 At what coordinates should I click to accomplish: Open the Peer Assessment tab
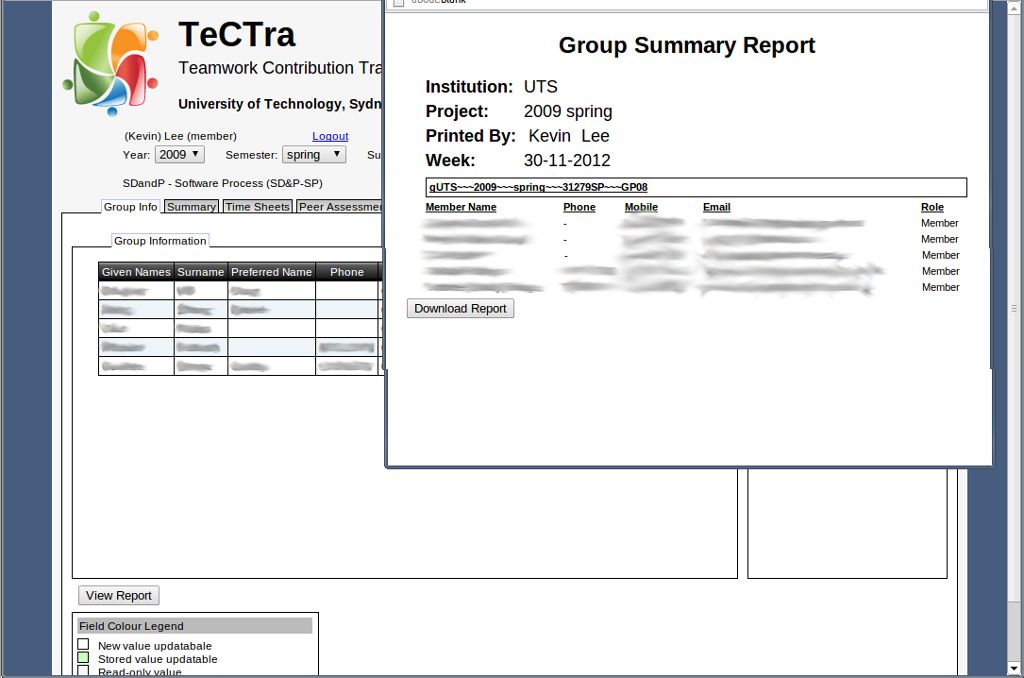point(340,206)
